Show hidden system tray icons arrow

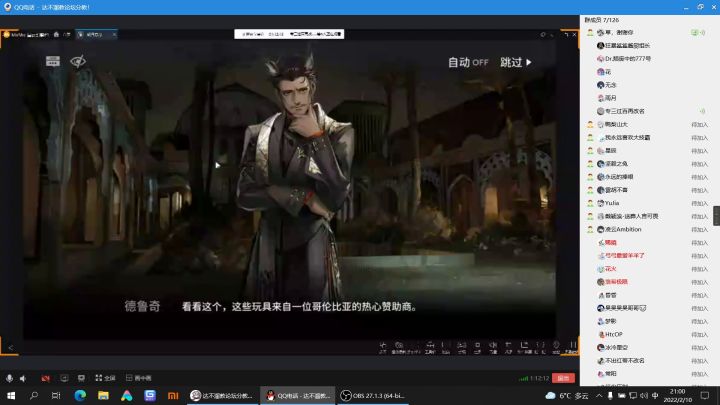click(x=599, y=395)
